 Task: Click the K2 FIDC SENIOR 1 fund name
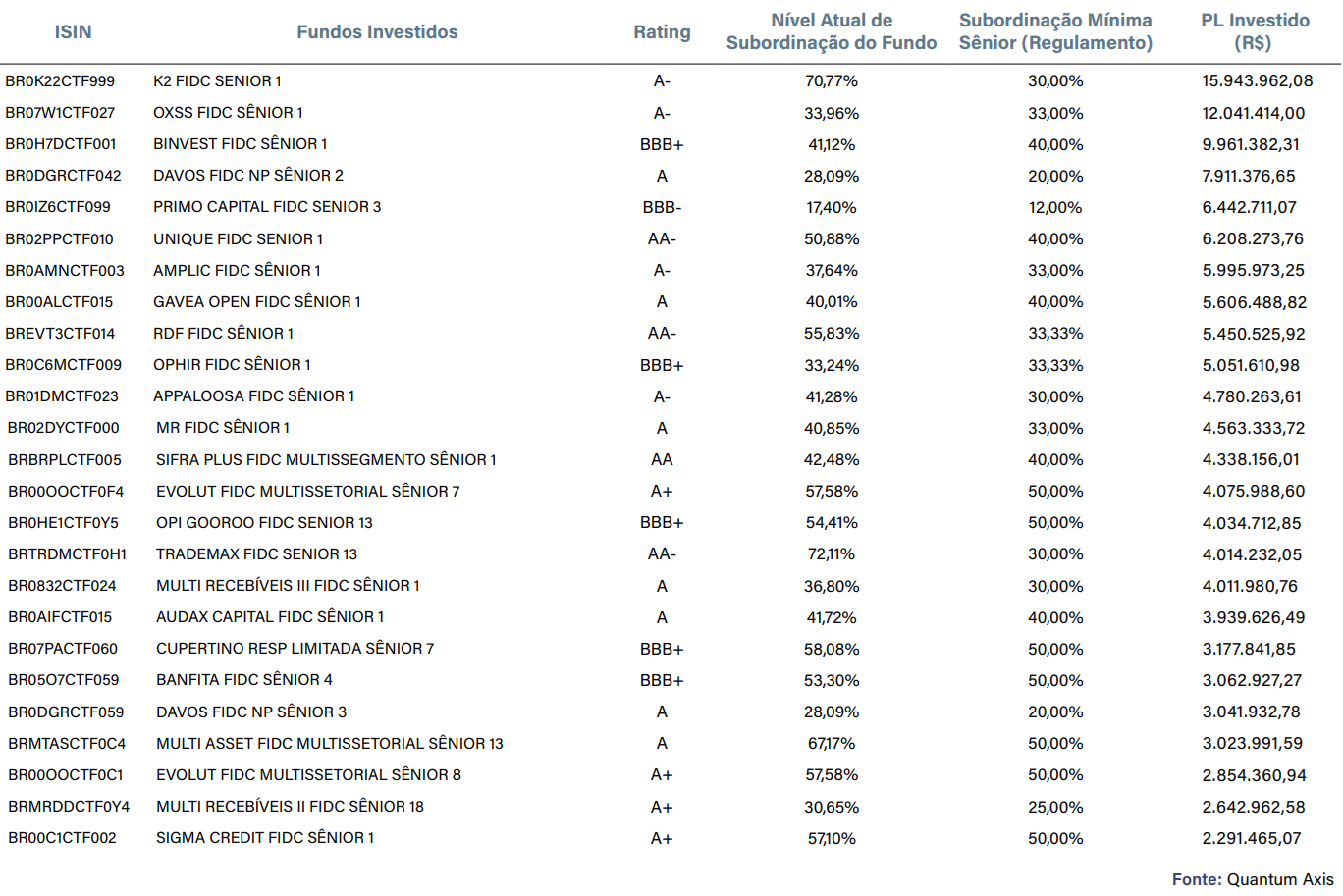pos(217,81)
